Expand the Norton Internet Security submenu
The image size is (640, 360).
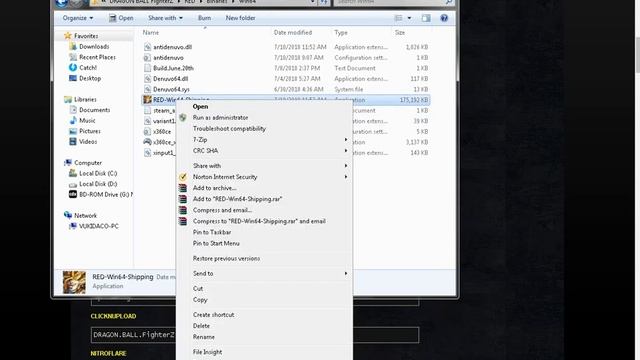coord(264,177)
